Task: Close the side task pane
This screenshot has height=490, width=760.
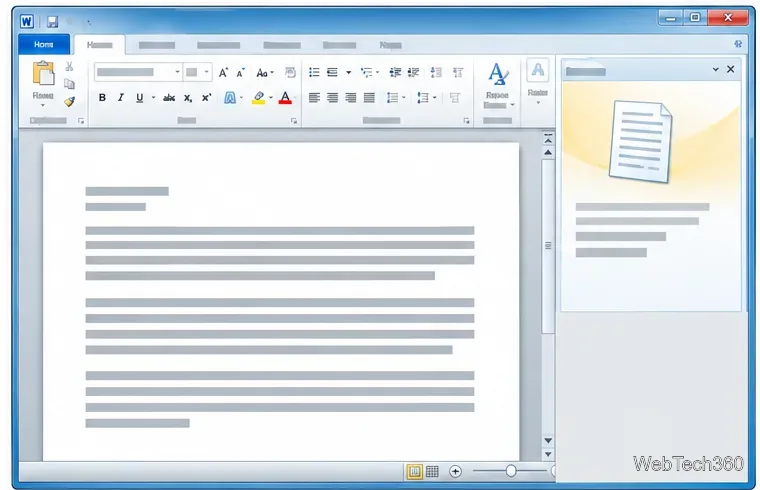Action: pyautogui.click(x=730, y=69)
